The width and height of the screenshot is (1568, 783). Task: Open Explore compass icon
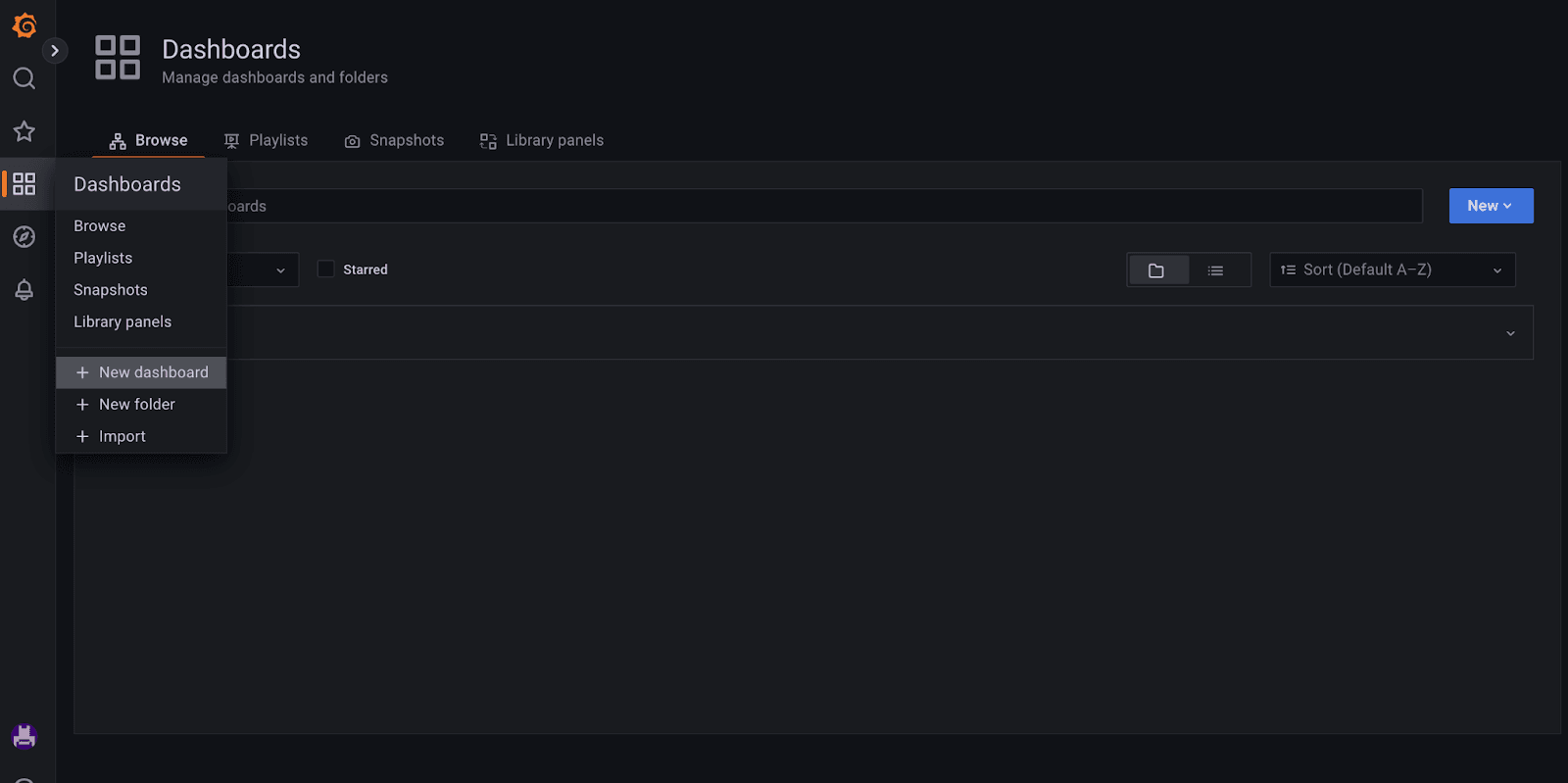pos(24,237)
